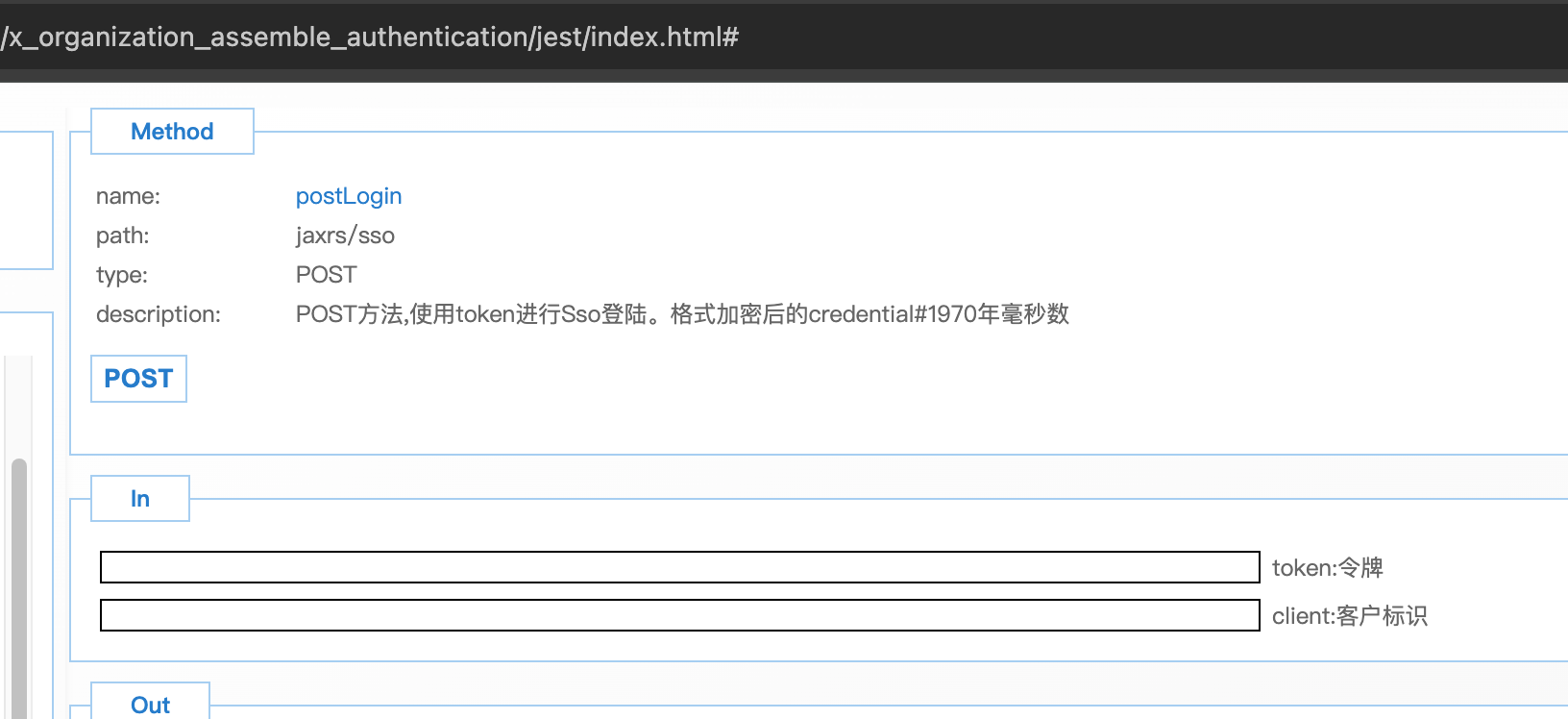
Task: Click the token:令牌 field label
Action: [x=1327, y=568]
